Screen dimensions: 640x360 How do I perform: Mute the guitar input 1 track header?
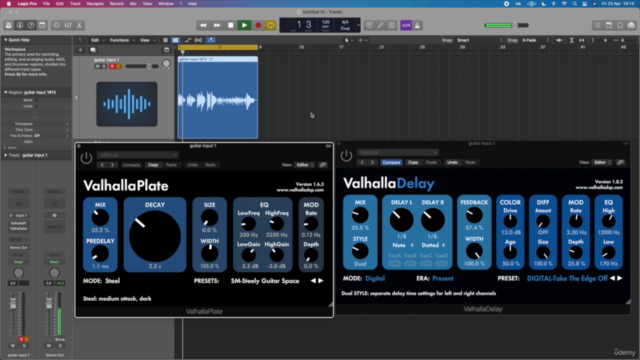(98, 66)
